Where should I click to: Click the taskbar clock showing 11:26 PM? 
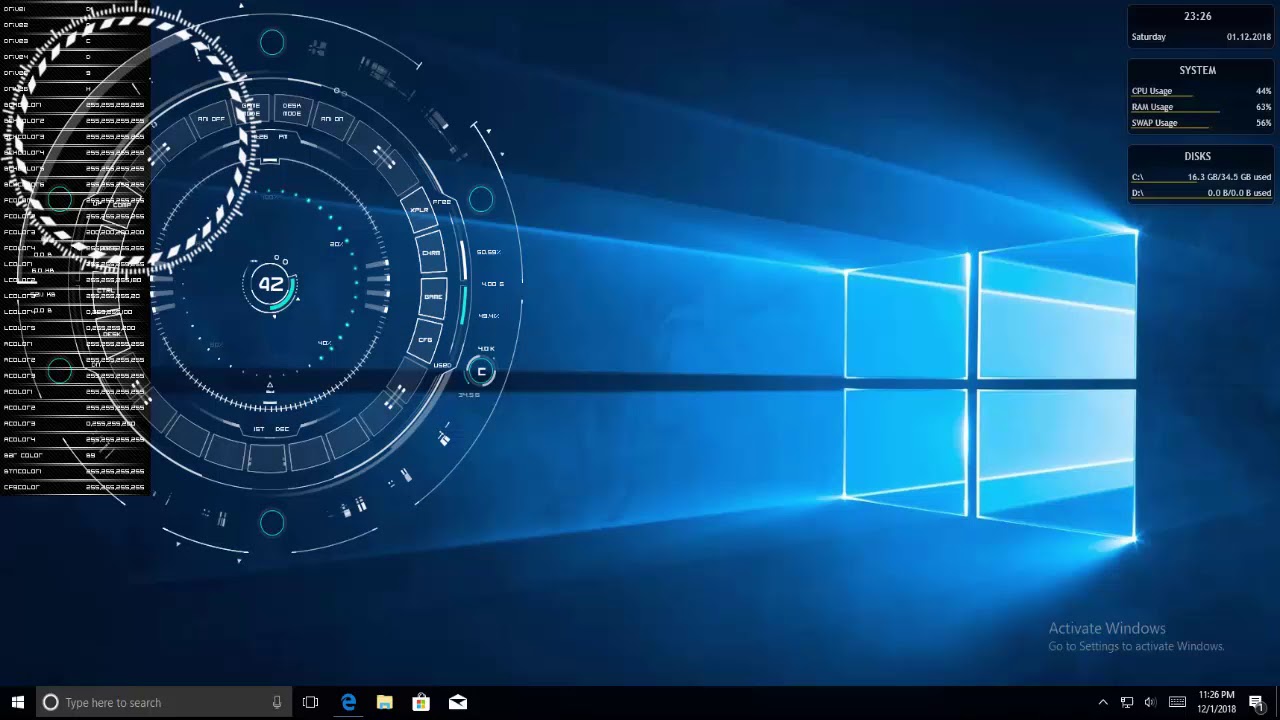pyautogui.click(x=1217, y=702)
